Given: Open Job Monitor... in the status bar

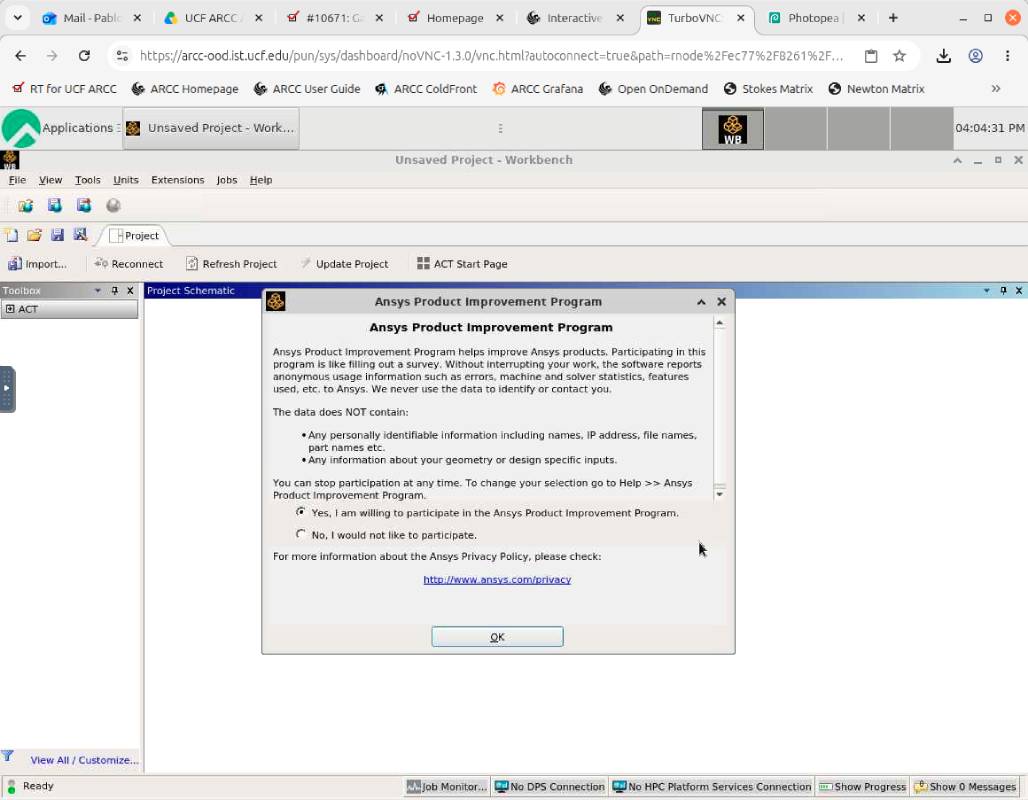Looking at the screenshot, I should [x=446, y=786].
